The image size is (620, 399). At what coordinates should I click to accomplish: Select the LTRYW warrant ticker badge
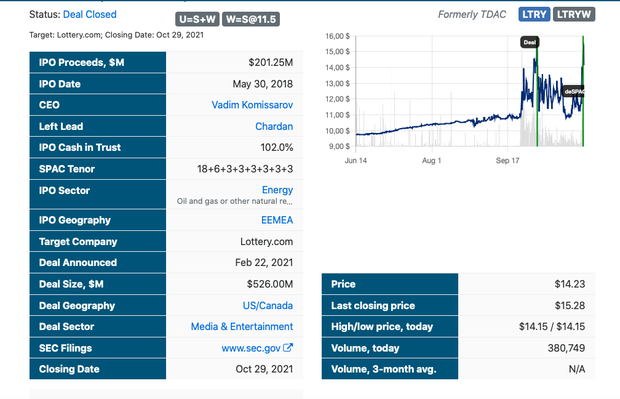coord(574,15)
